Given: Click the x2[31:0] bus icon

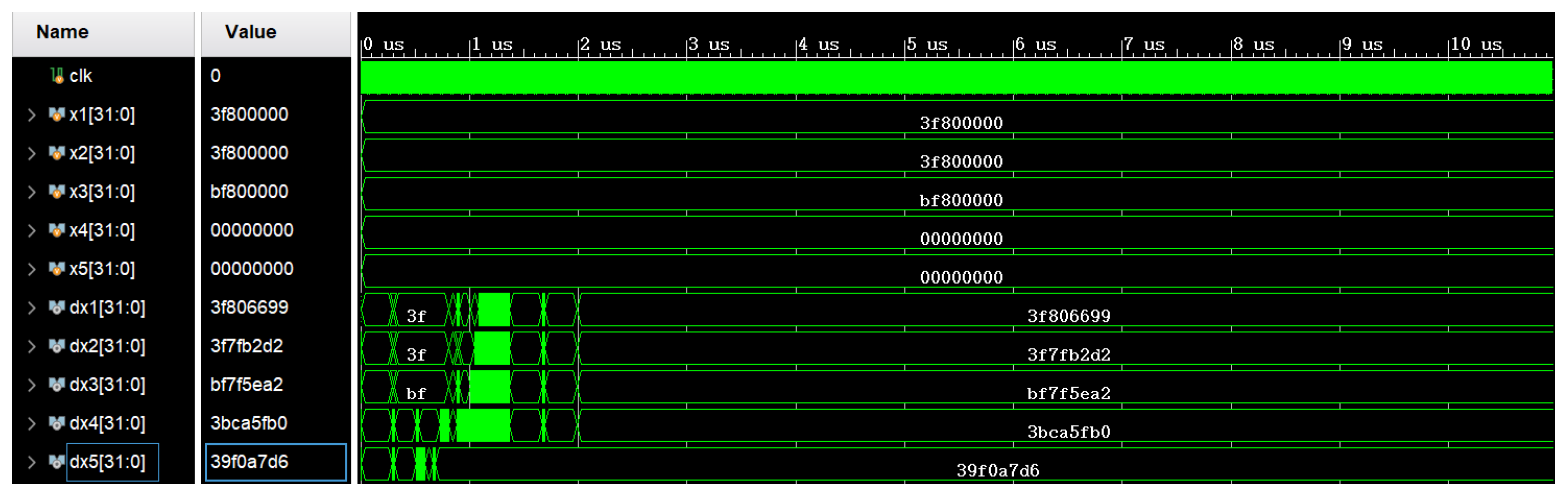Looking at the screenshot, I should tap(56, 153).
